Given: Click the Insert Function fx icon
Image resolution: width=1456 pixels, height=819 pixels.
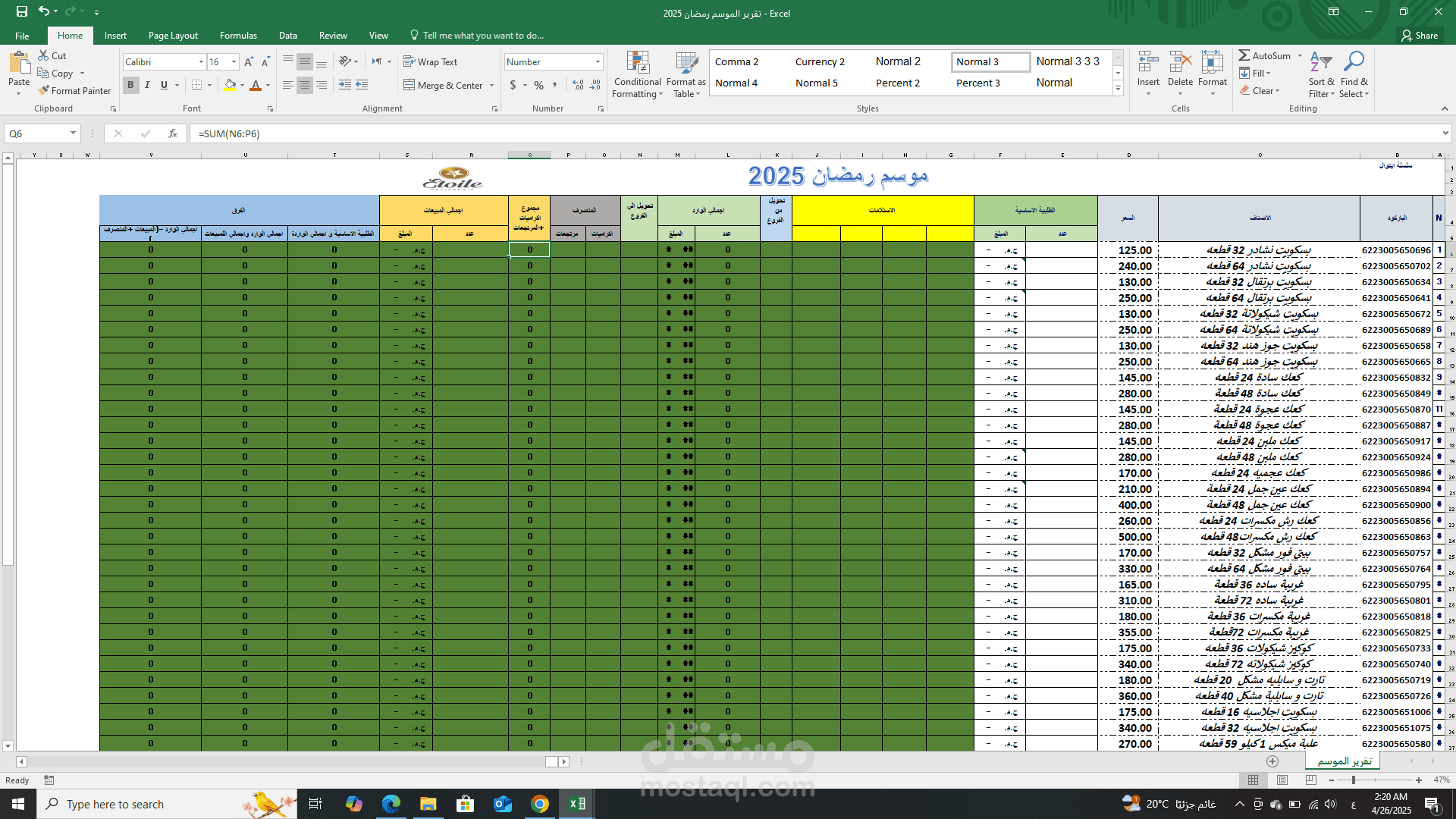Looking at the screenshot, I should point(173,133).
